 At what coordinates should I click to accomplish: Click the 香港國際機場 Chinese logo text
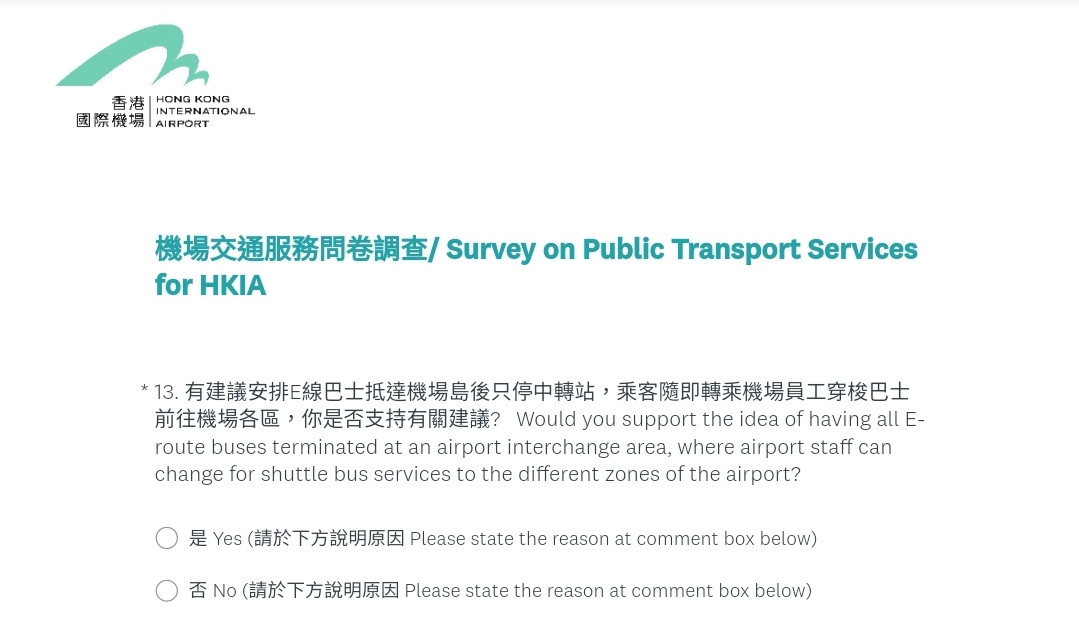coord(111,111)
